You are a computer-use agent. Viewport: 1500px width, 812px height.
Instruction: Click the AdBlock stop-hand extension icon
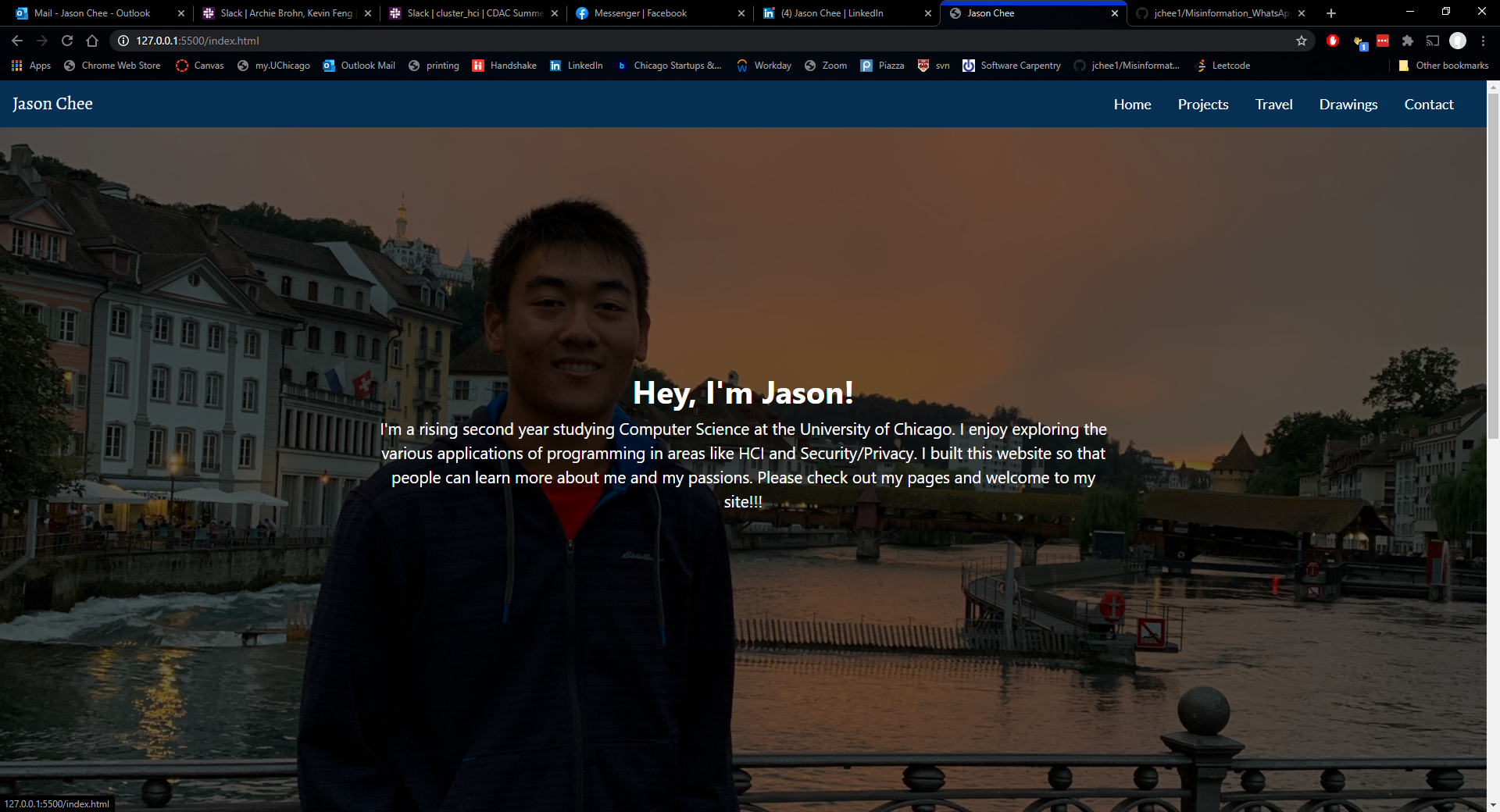(1333, 41)
